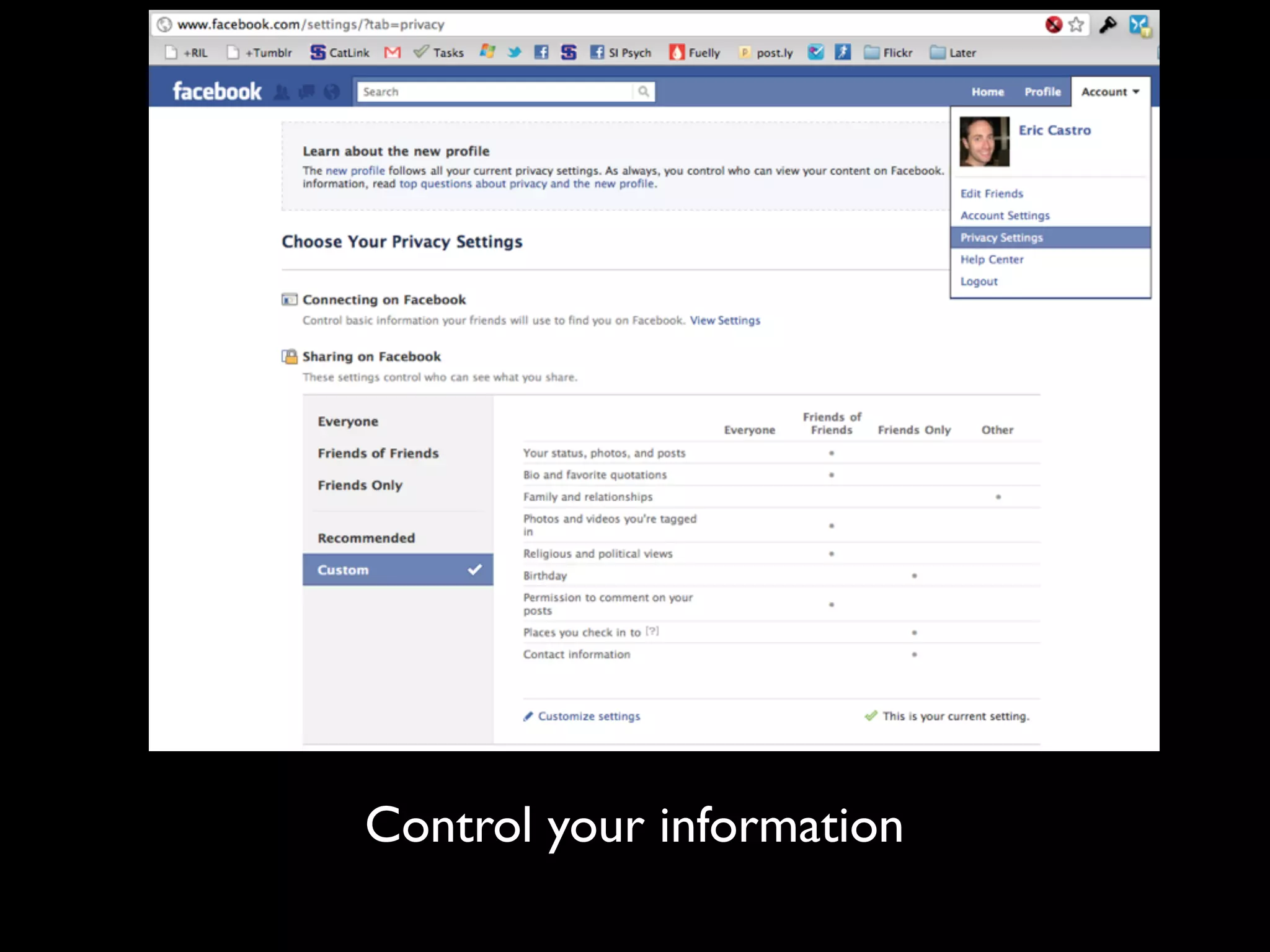This screenshot has width=1270, height=952.
Task: Open the +Tumblr bookmarklet
Action: coord(259,53)
